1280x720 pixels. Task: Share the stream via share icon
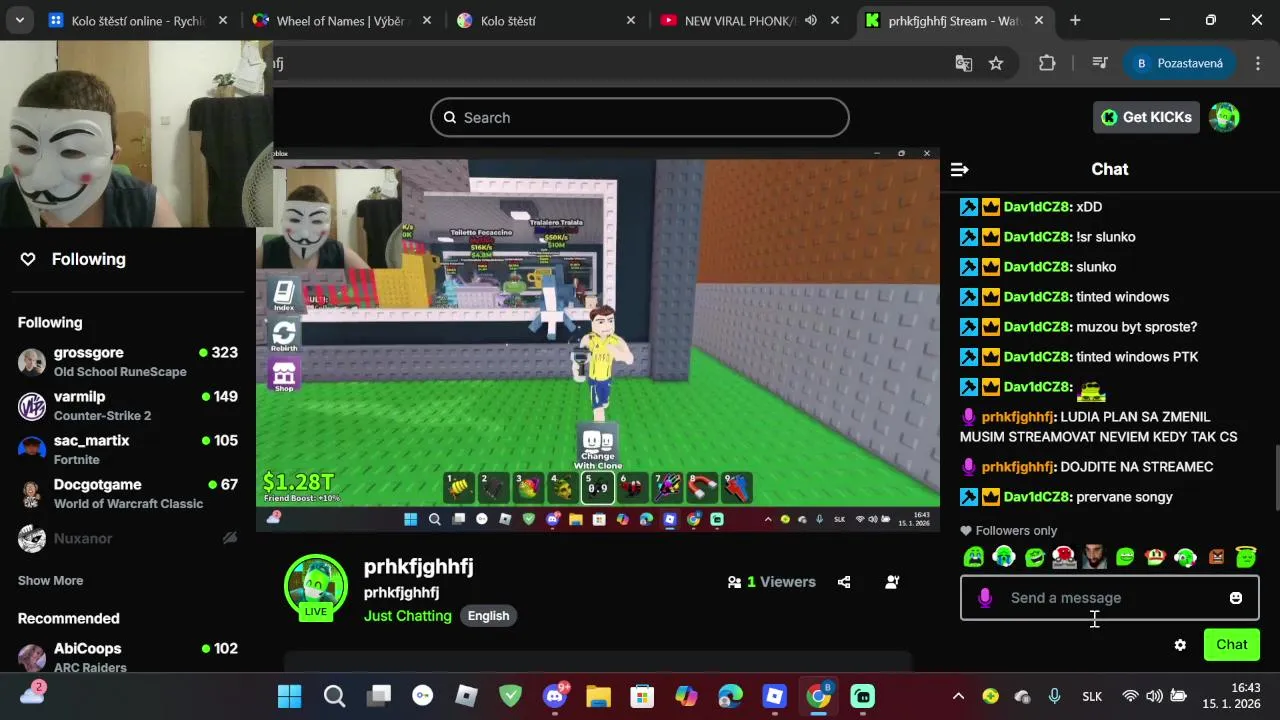click(844, 582)
